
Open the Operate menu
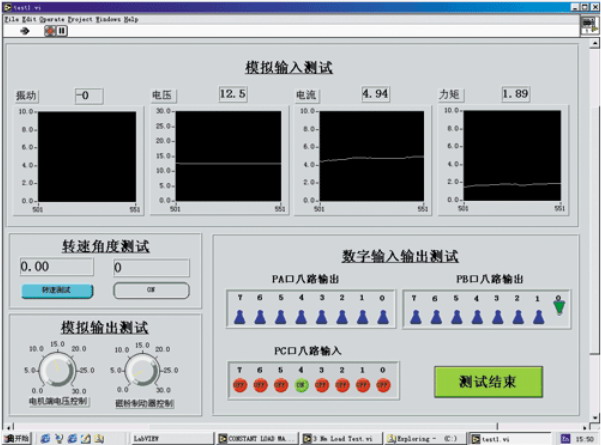52,19
